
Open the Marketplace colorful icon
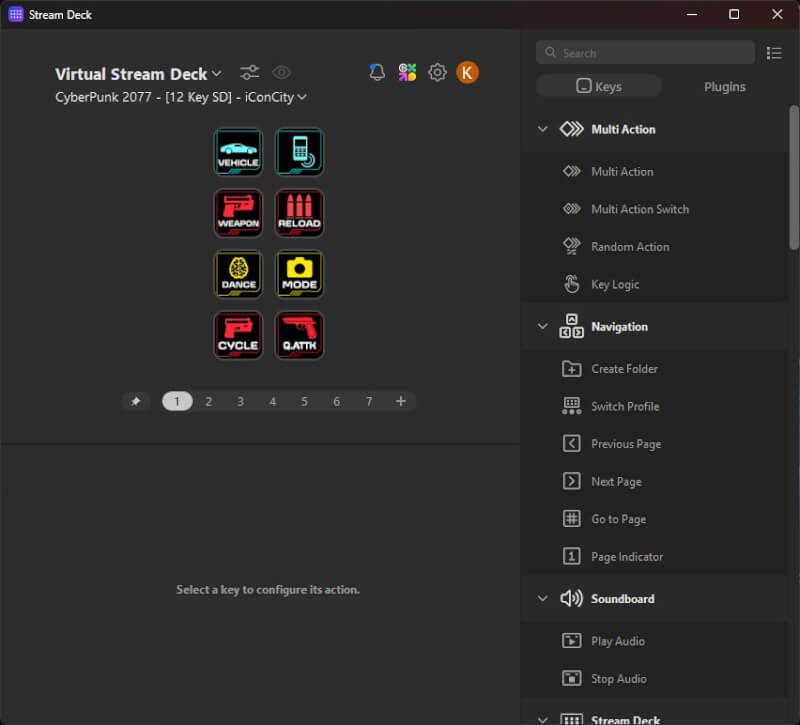(407, 72)
